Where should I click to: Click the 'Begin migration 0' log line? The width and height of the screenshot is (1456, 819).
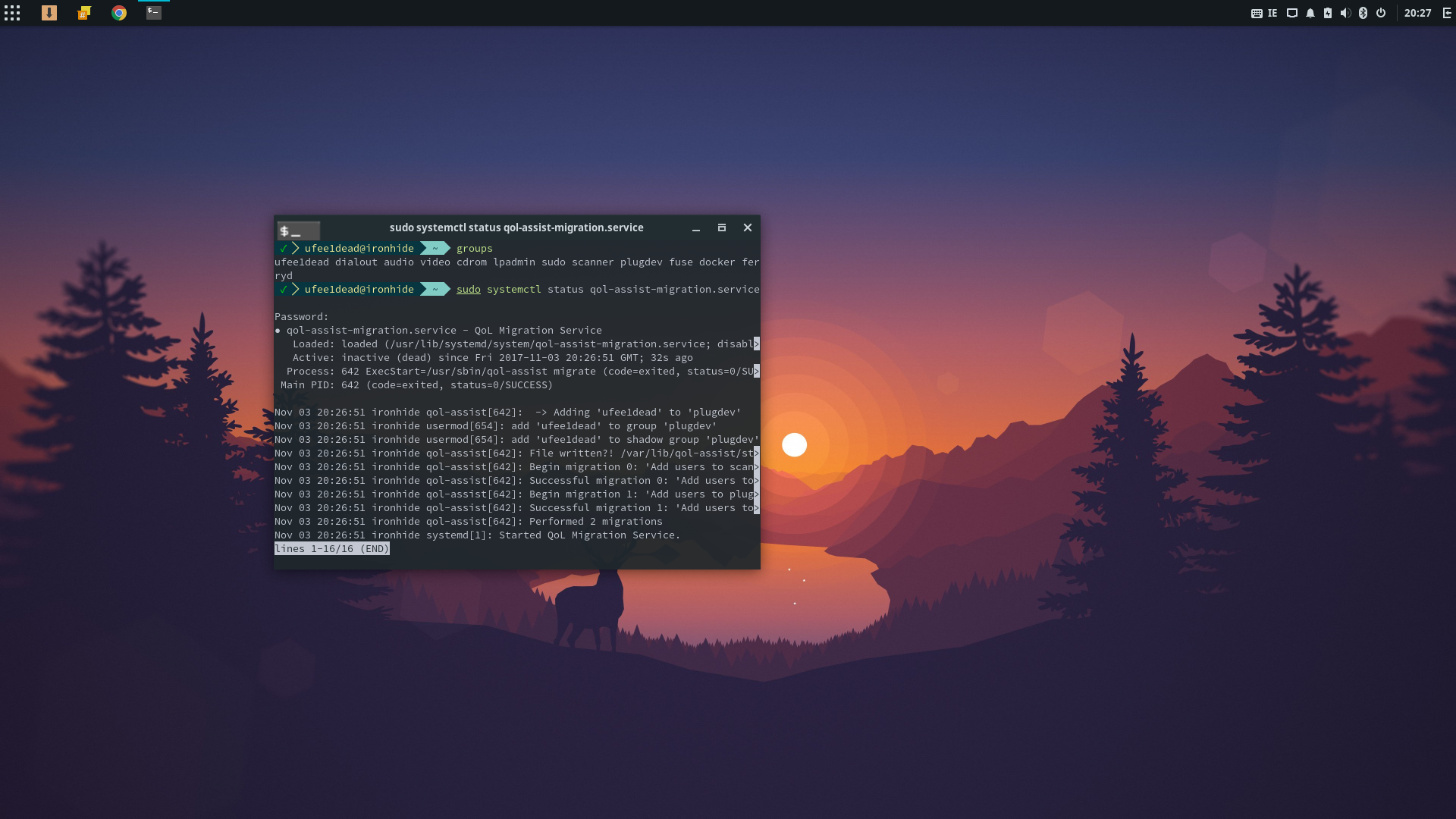[516, 467]
